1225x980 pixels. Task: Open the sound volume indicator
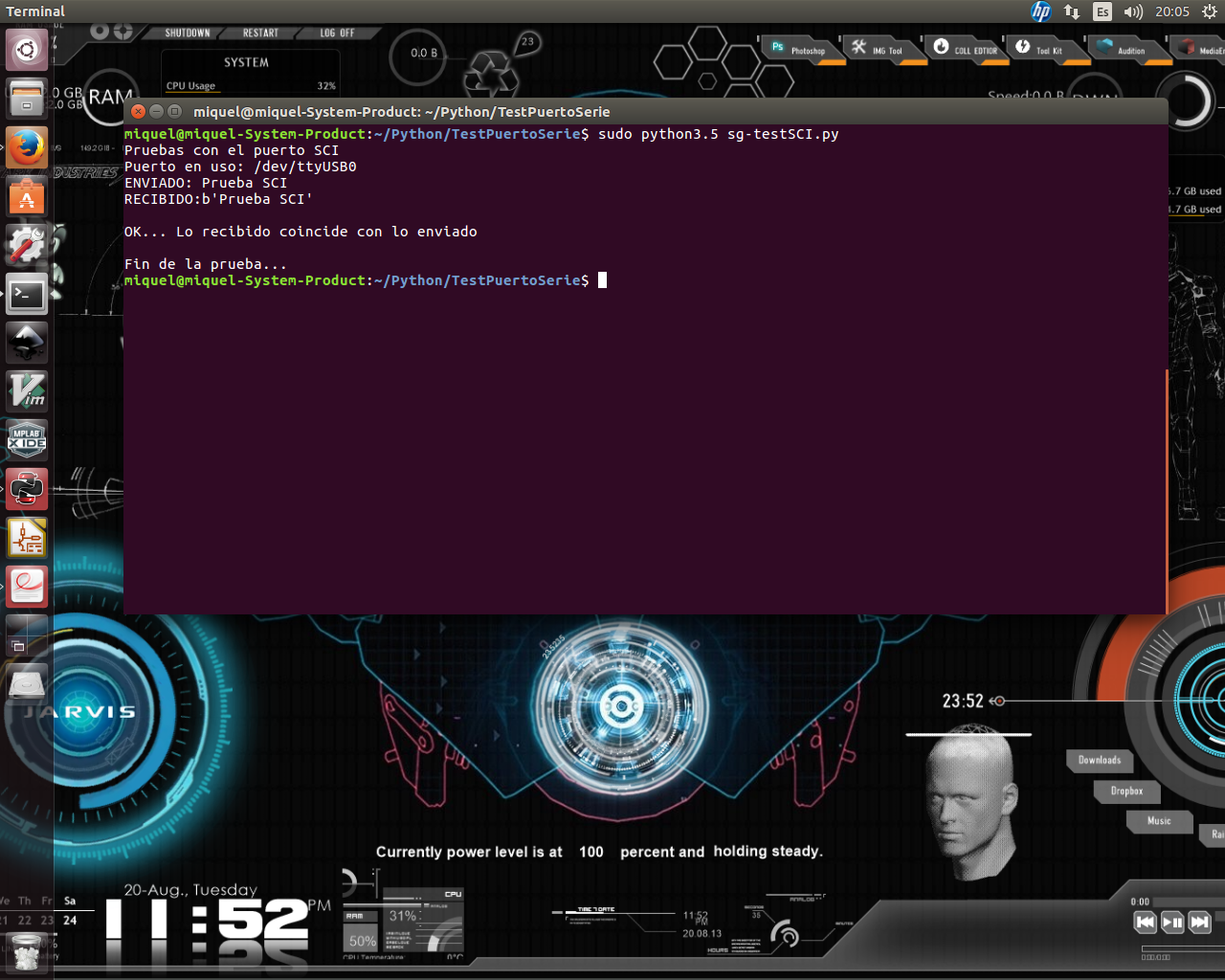click(1133, 11)
